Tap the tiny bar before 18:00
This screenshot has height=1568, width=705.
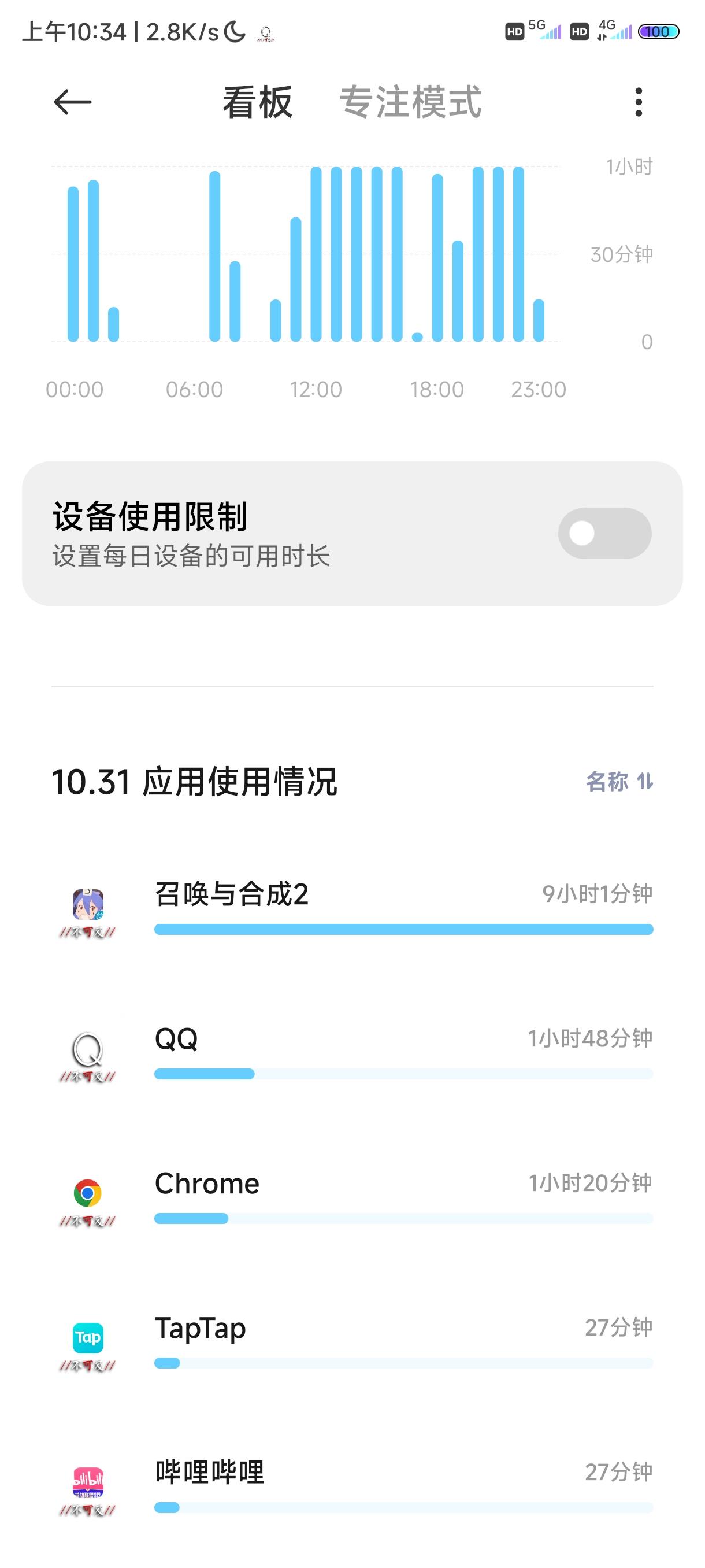[417, 337]
